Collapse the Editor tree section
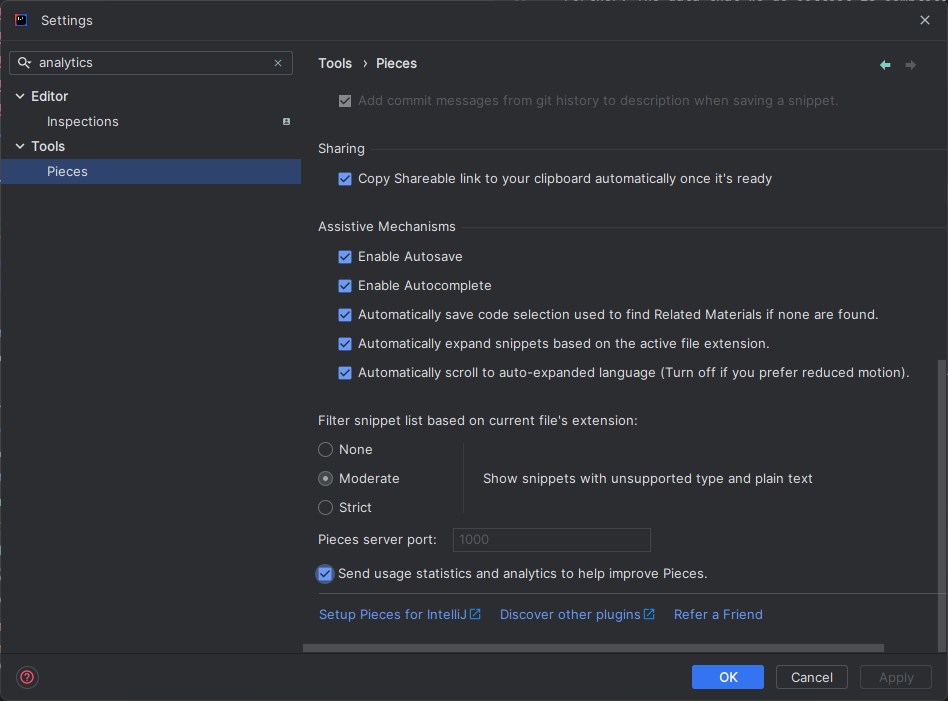 20,97
